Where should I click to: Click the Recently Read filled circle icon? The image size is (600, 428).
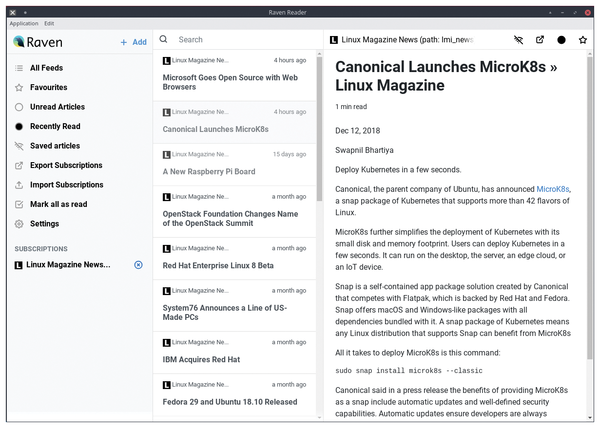pyautogui.click(x=19, y=127)
